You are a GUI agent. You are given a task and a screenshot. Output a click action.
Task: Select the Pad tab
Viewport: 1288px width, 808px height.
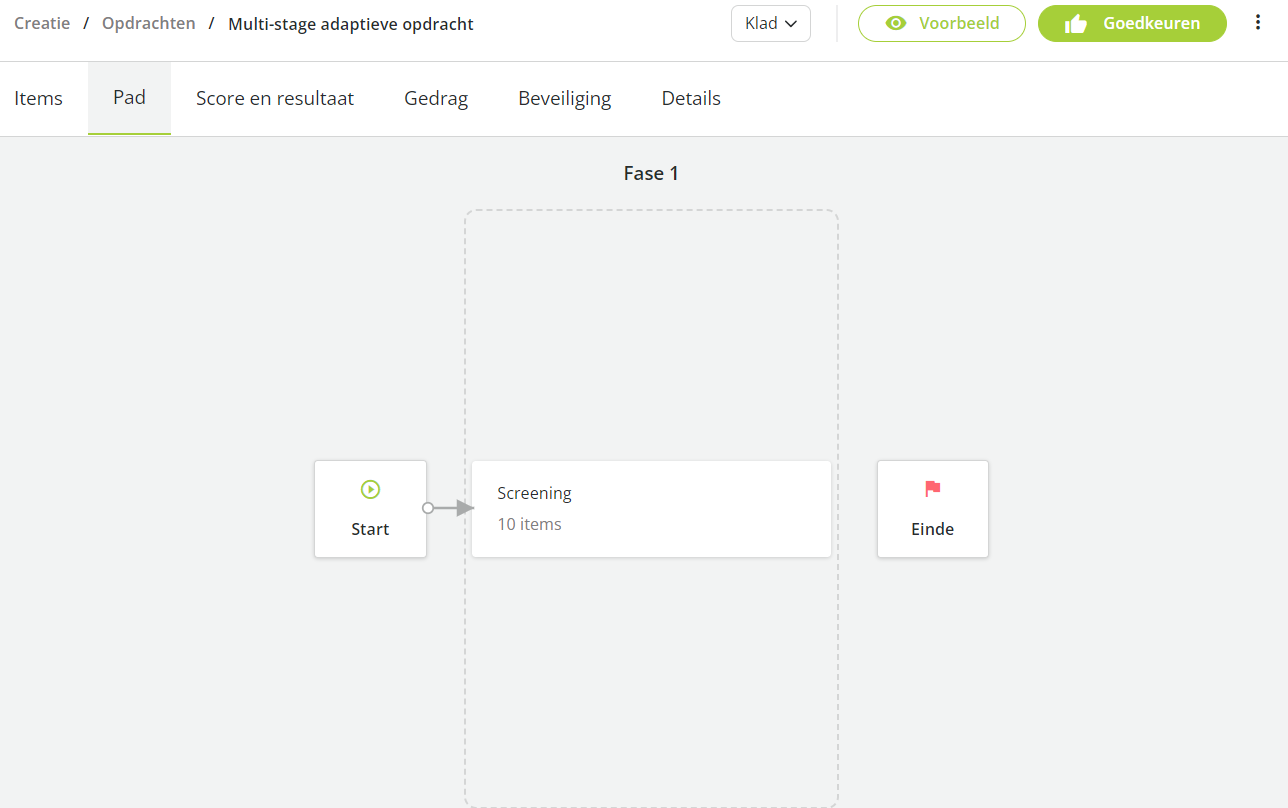(129, 98)
